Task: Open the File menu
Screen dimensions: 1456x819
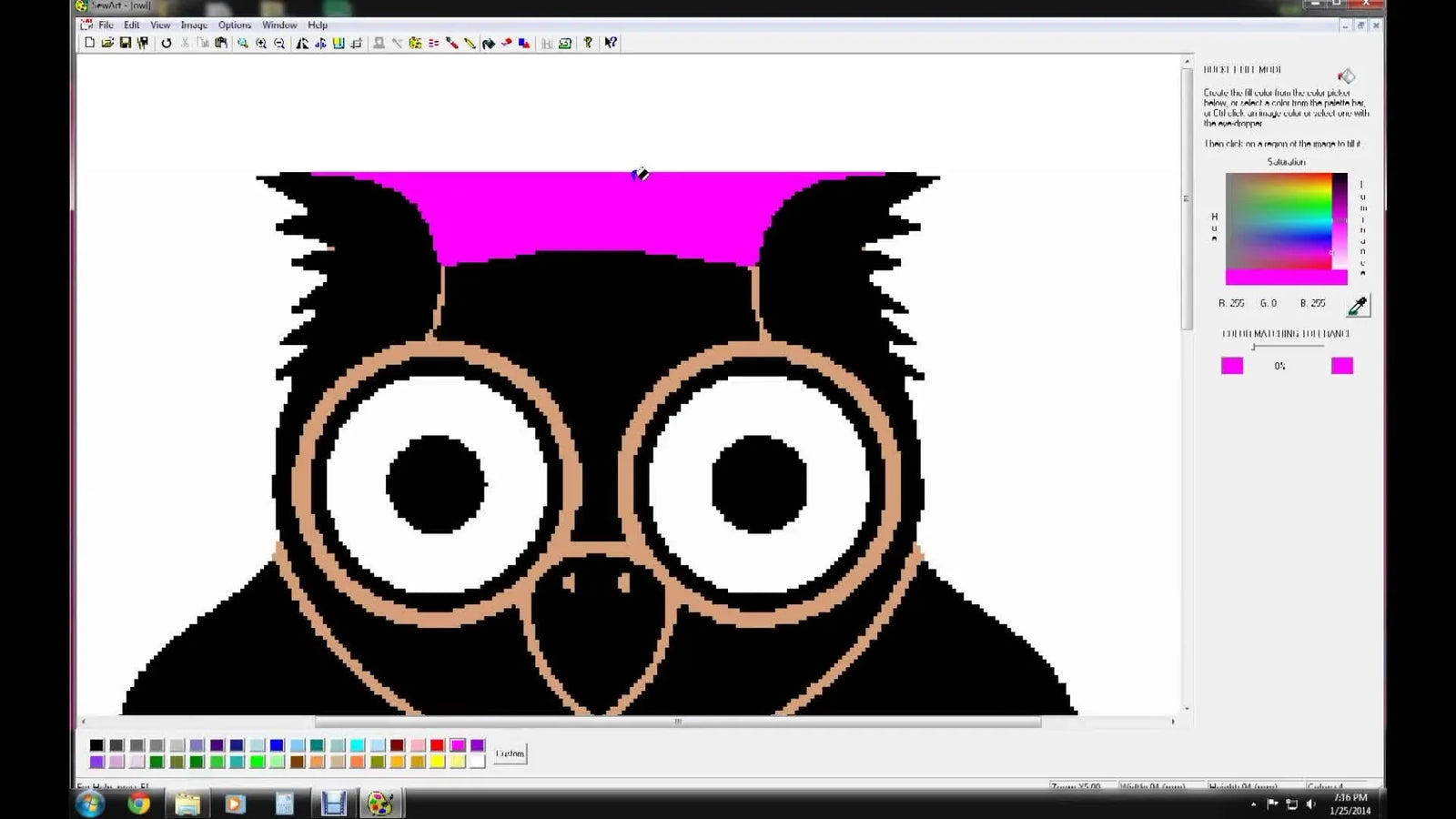Action: pyautogui.click(x=105, y=25)
